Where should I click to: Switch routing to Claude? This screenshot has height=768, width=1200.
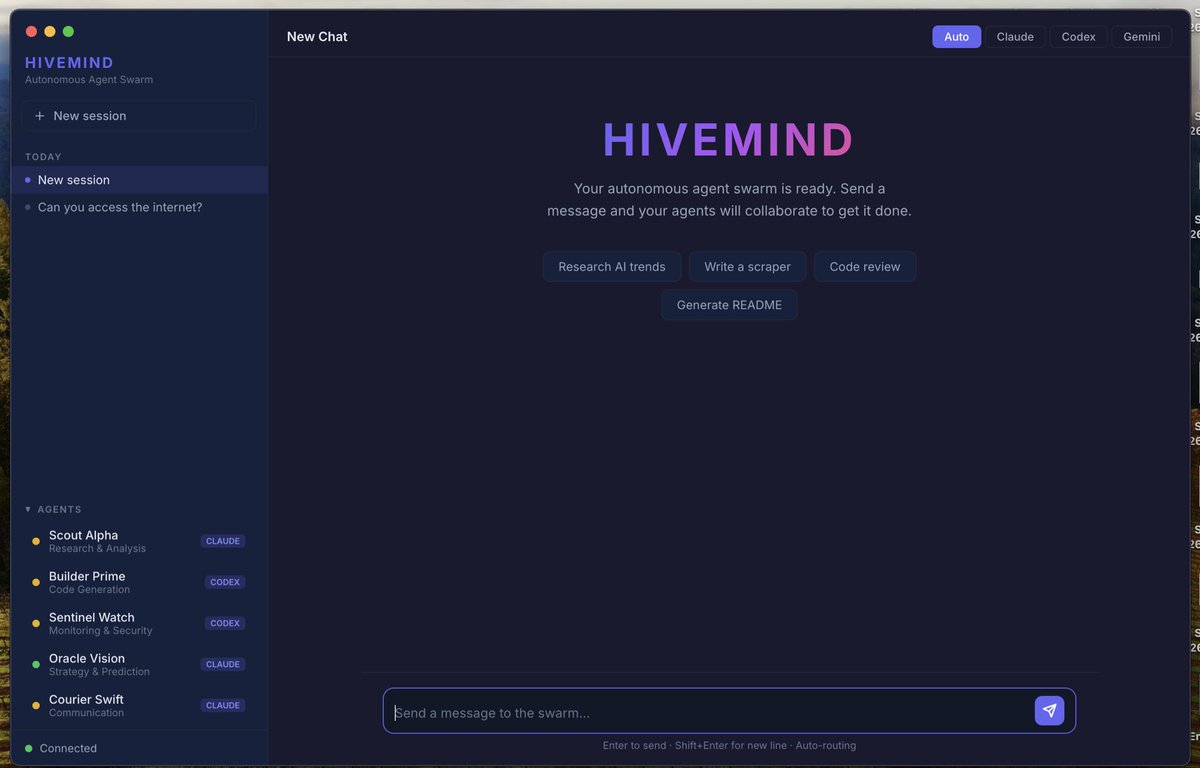tap(1015, 37)
